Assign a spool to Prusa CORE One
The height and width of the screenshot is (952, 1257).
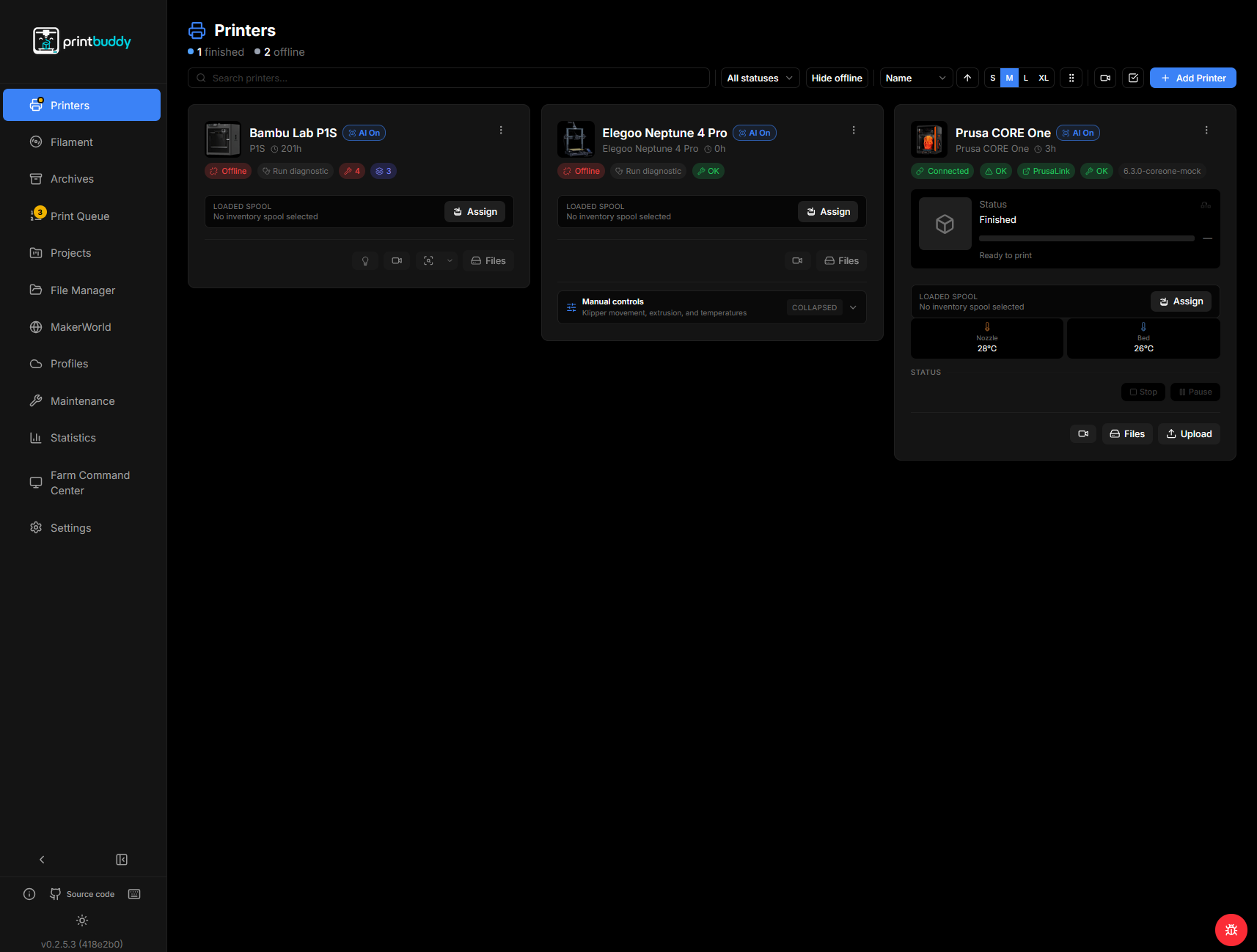tap(1181, 301)
